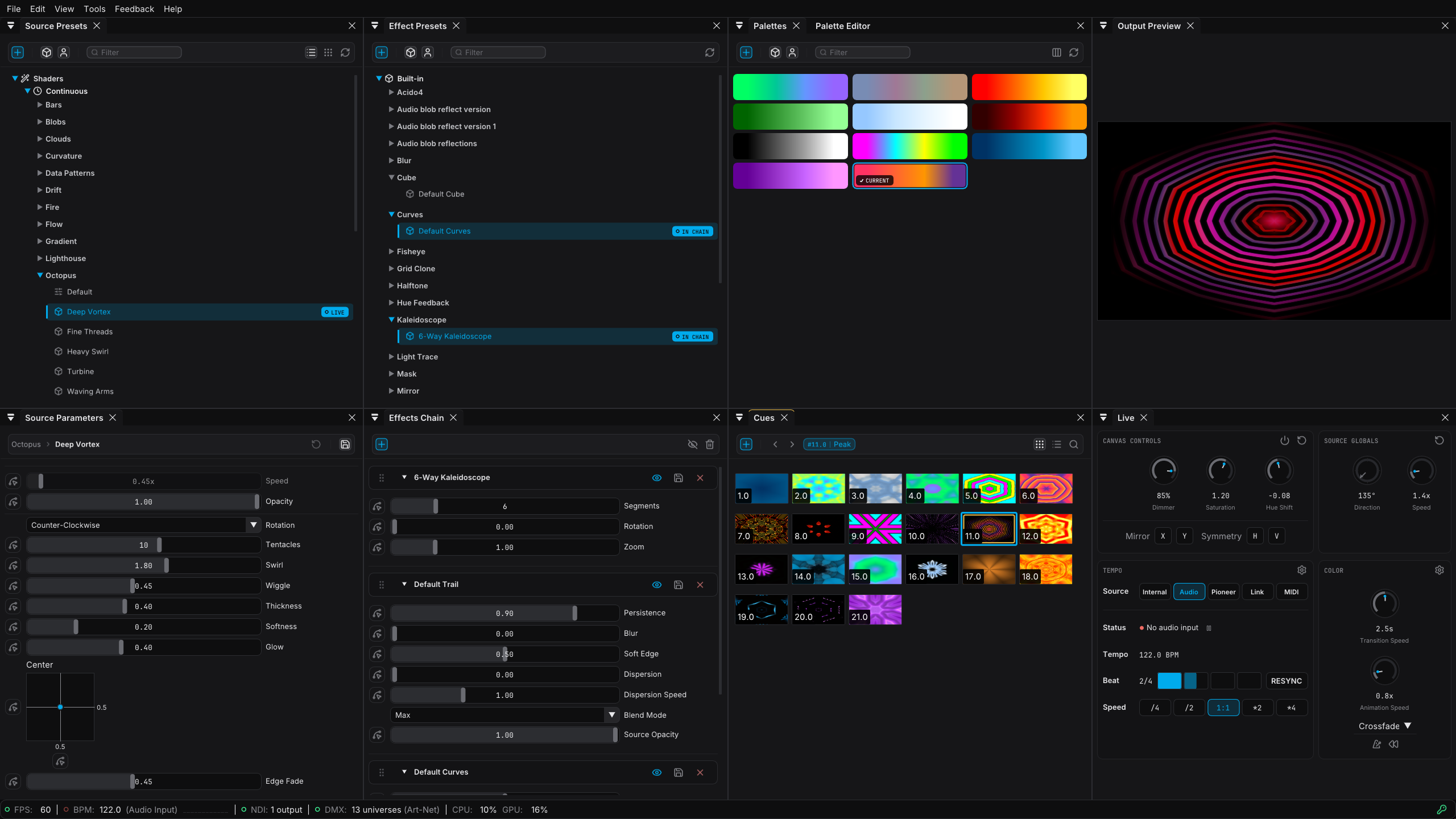Remove the 6-Way Kaleidoscope effect

tap(700, 478)
